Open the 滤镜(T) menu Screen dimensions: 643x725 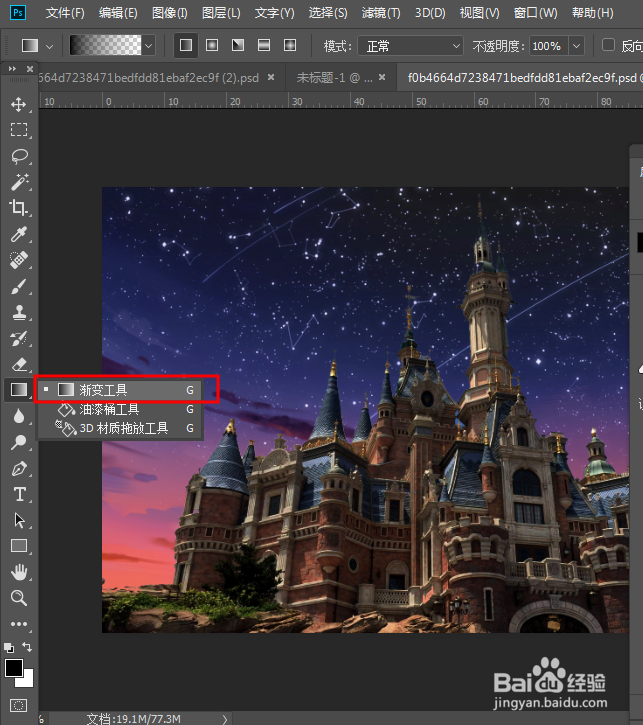pyautogui.click(x=381, y=13)
